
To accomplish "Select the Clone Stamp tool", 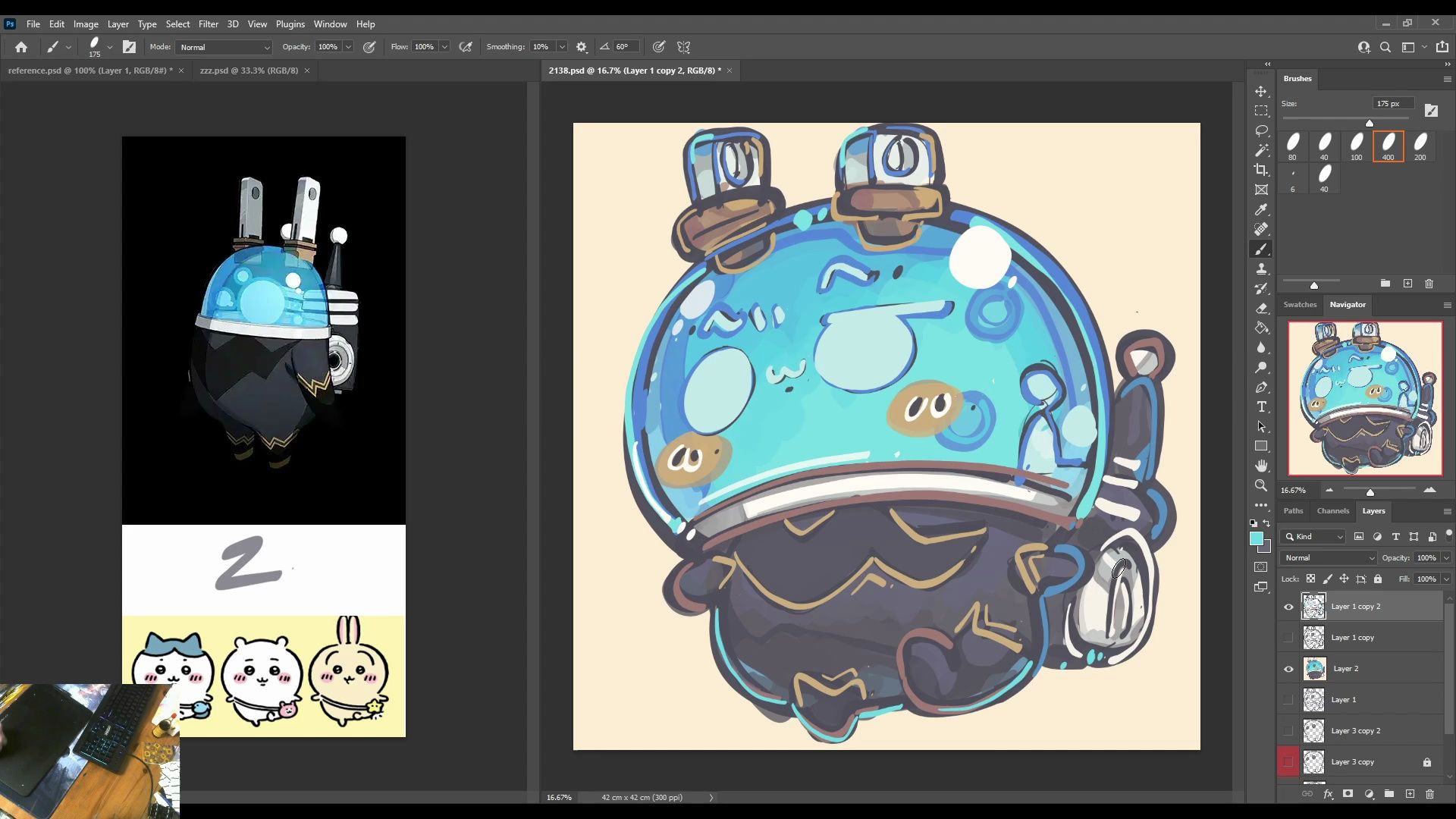I will coord(1261,268).
